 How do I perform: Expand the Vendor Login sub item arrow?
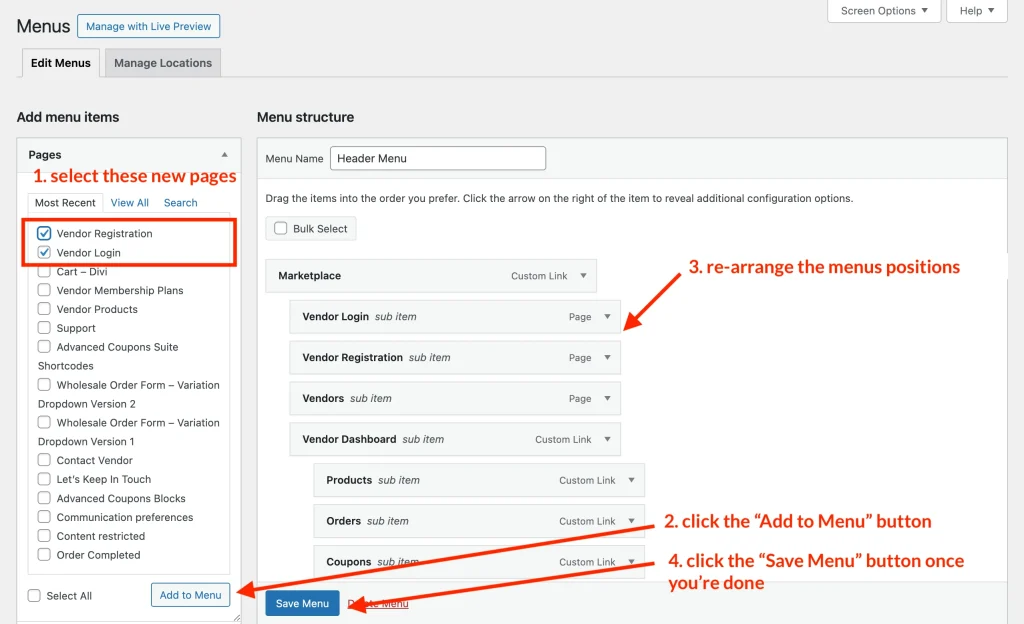(x=607, y=317)
